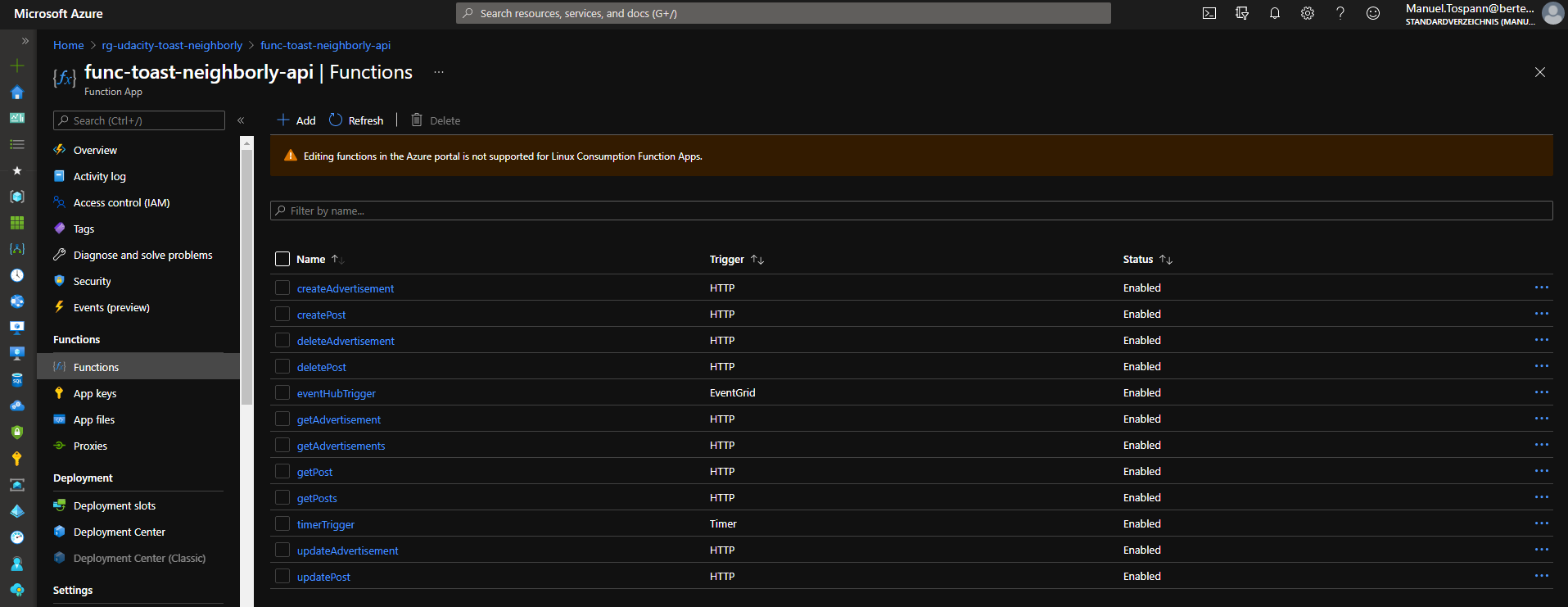Screen dimensions: 1568x607
Task: Open the more options ellipsis beside title
Action: coord(439,72)
